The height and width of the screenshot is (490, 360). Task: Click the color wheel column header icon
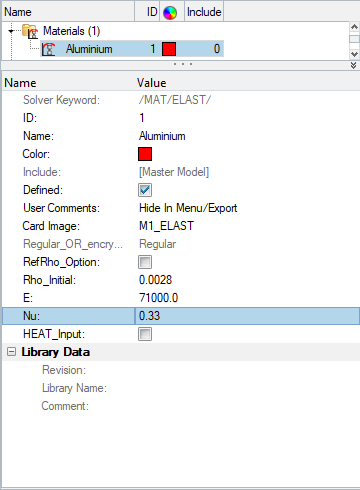tap(170, 13)
